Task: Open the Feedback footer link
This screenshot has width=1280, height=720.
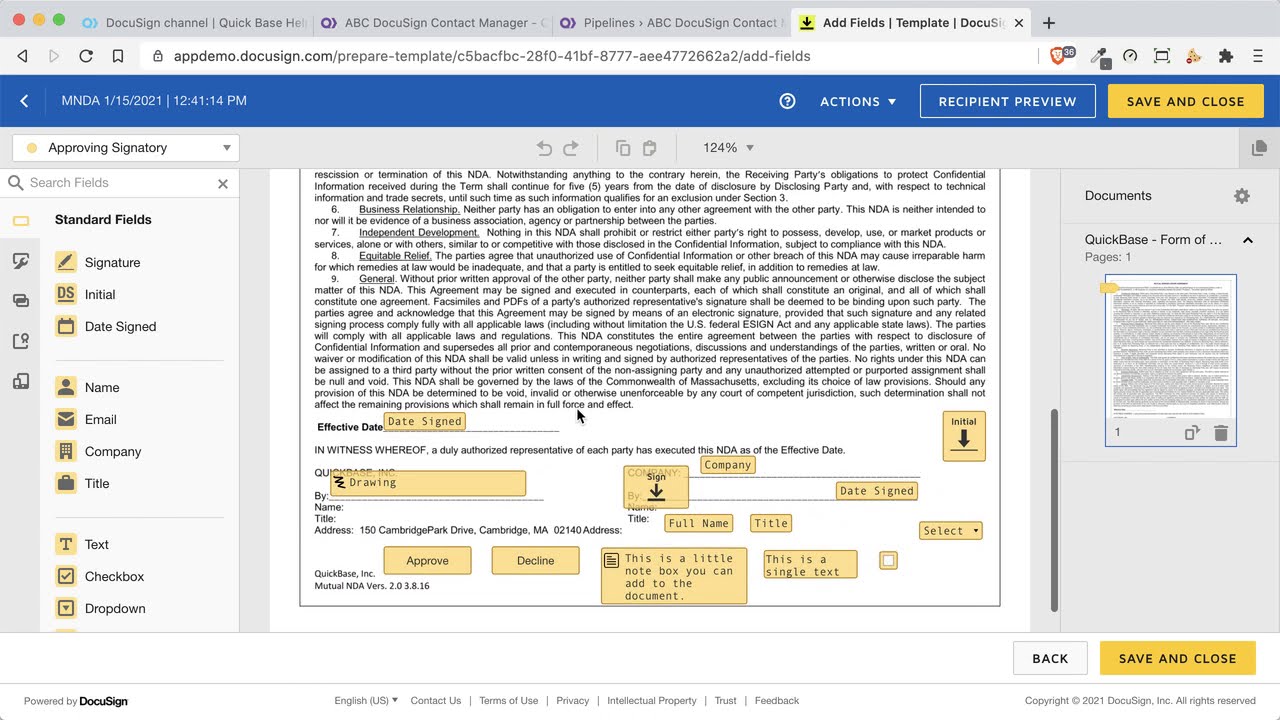Action: point(777,701)
